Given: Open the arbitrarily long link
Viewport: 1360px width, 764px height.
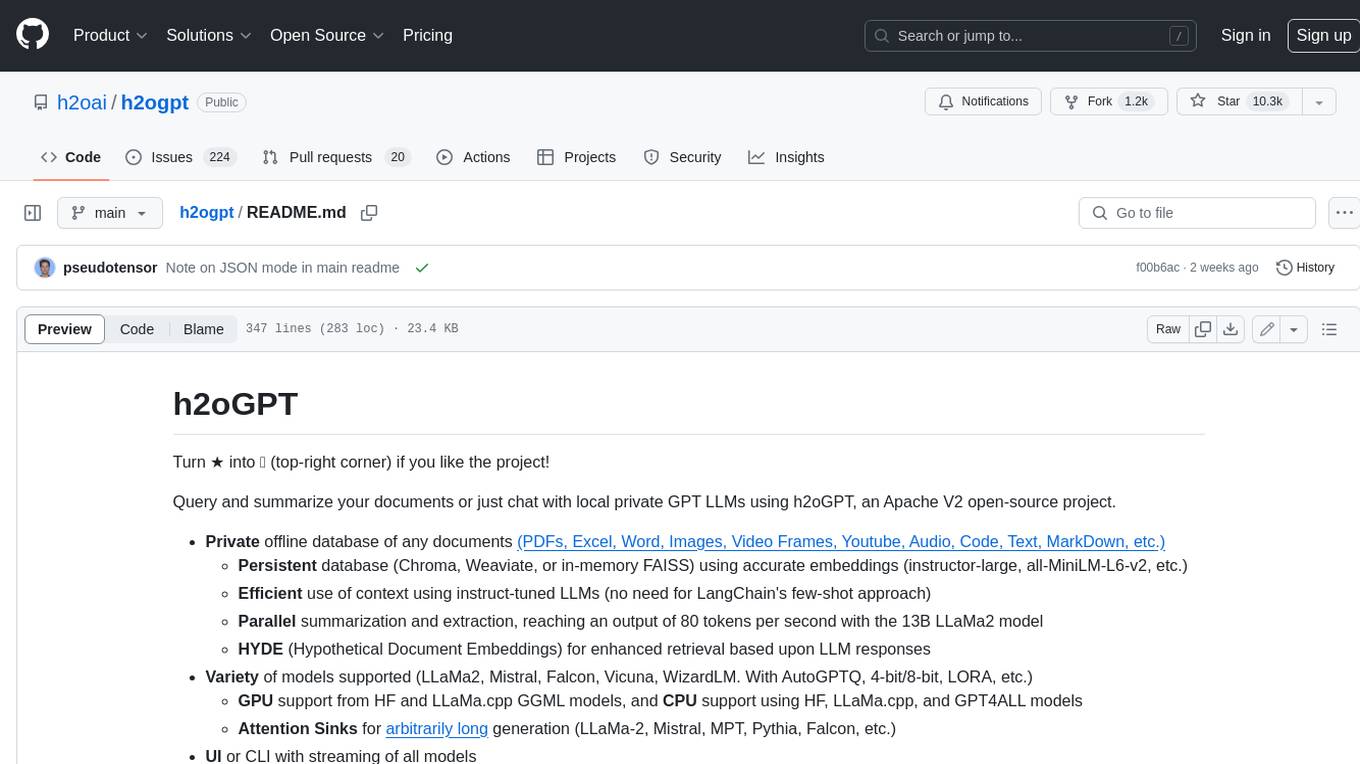Looking at the screenshot, I should (437, 728).
